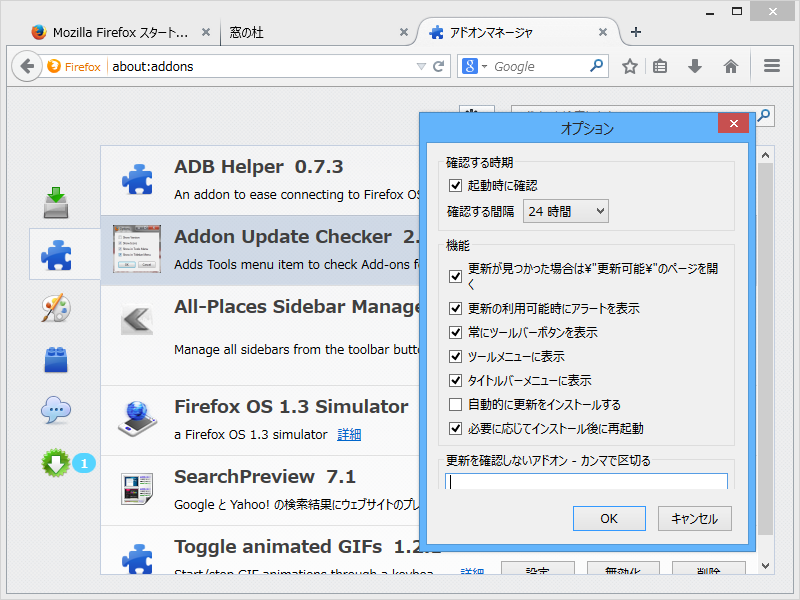The image size is (800, 600).
Task: Open Available Updates category with badge
Action: (x=56, y=463)
